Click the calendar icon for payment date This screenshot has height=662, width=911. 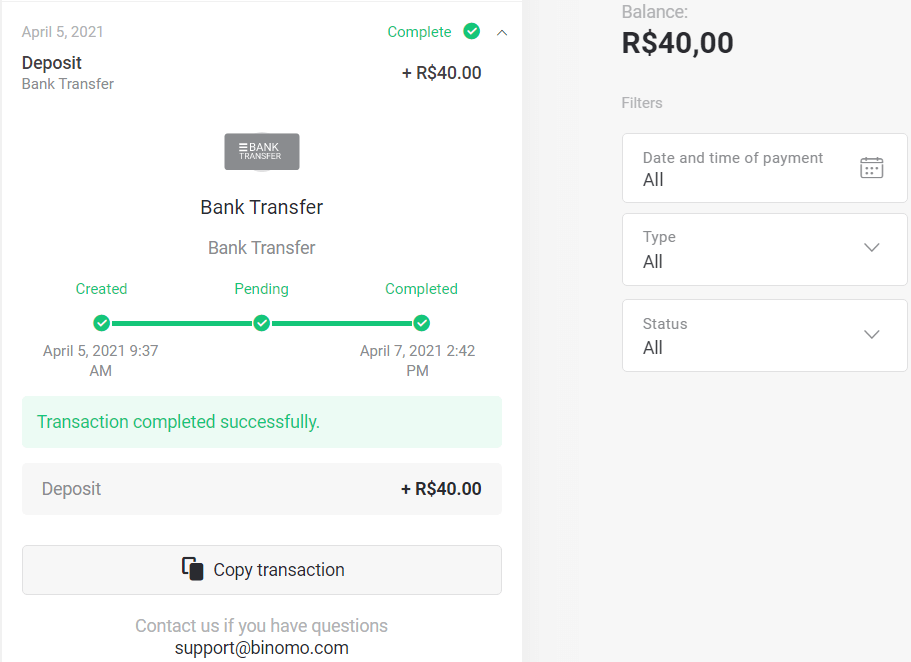coord(872,168)
